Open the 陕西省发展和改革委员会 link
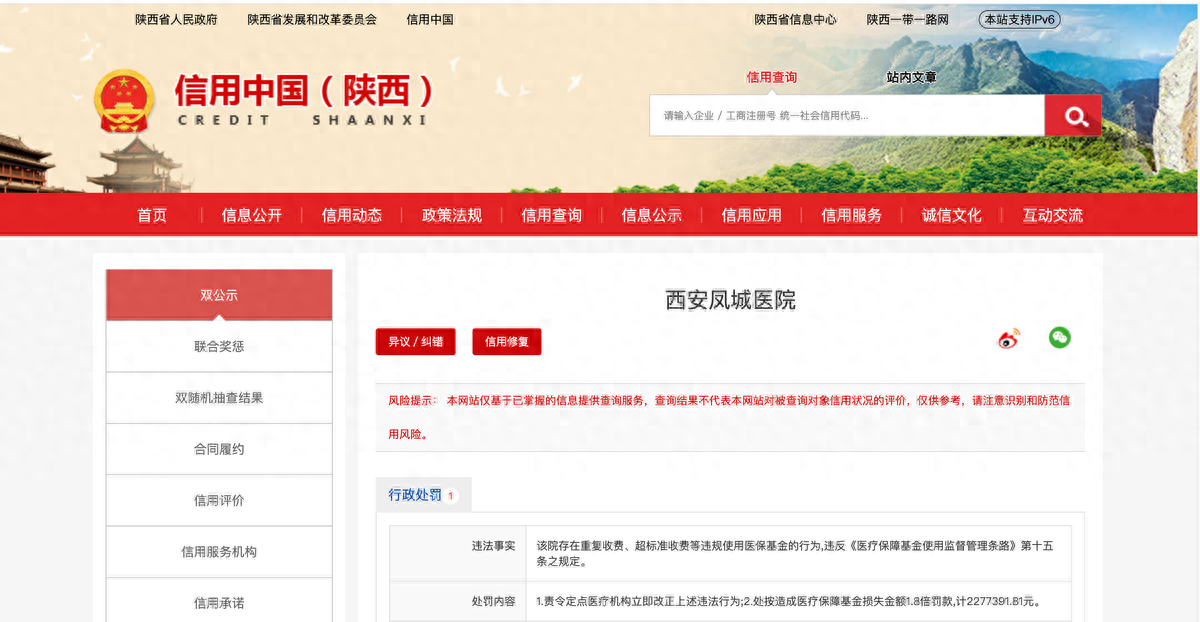Viewport: 1200px width, 622px height. coord(312,19)
